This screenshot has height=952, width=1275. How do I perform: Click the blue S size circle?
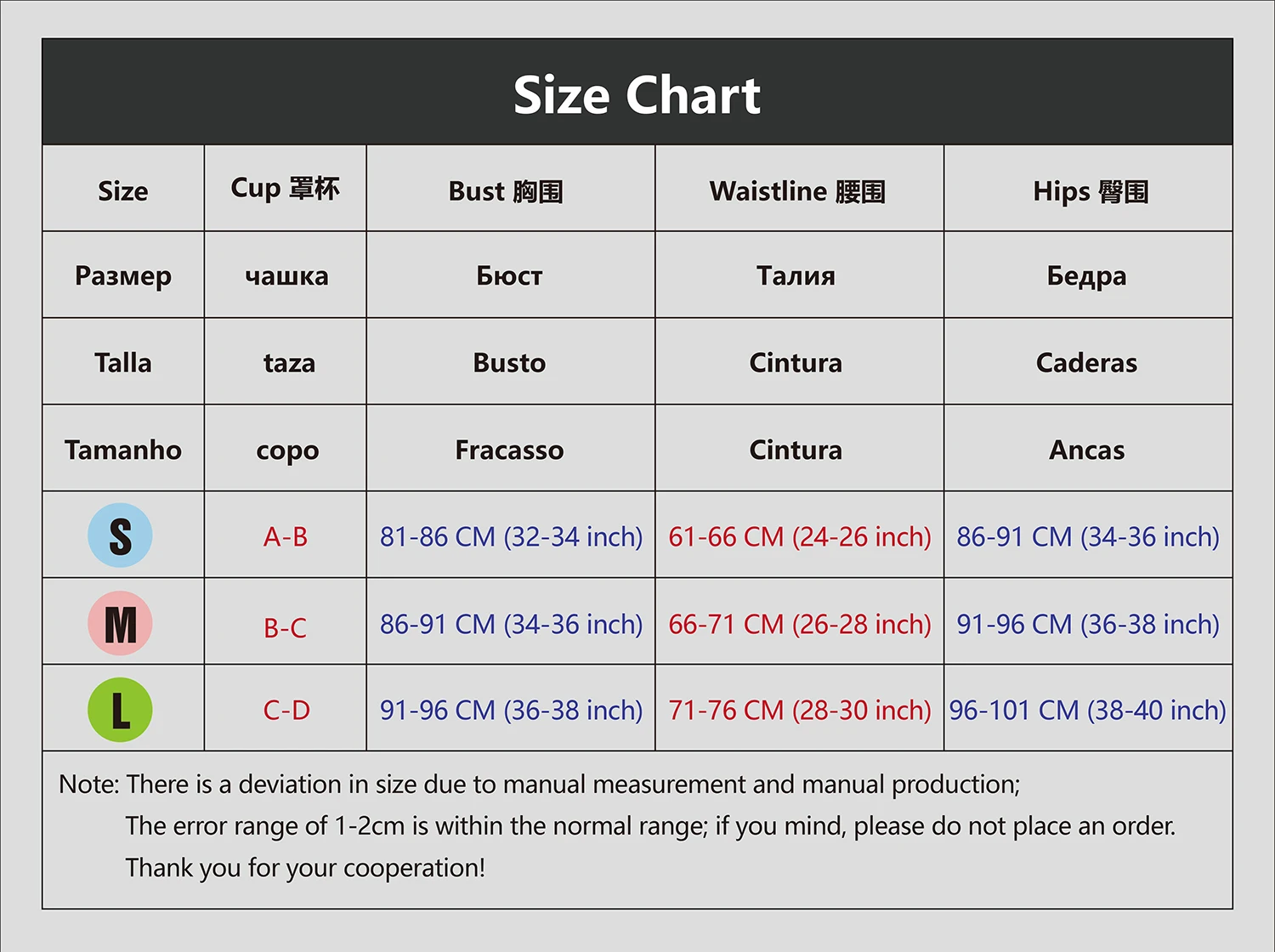[120, 535]
